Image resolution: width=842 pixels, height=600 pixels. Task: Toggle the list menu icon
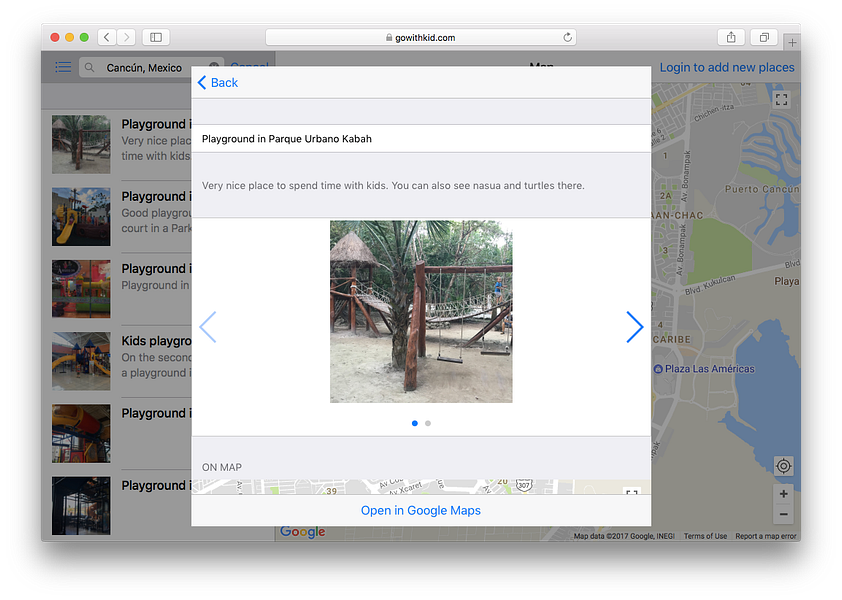(x=63, y=67)
